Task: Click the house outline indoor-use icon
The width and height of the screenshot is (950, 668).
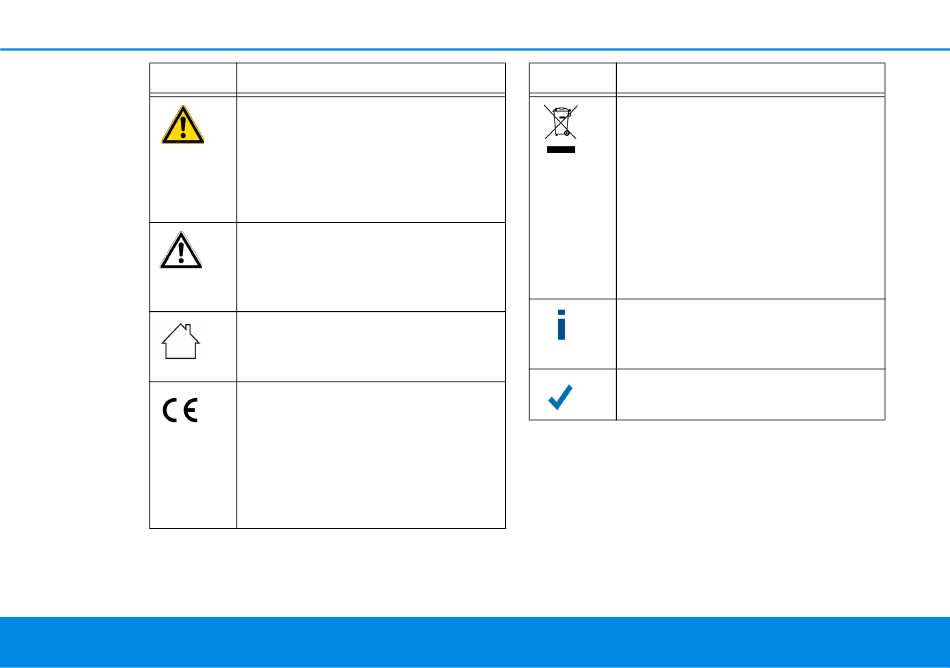Action: coord(181,341)
